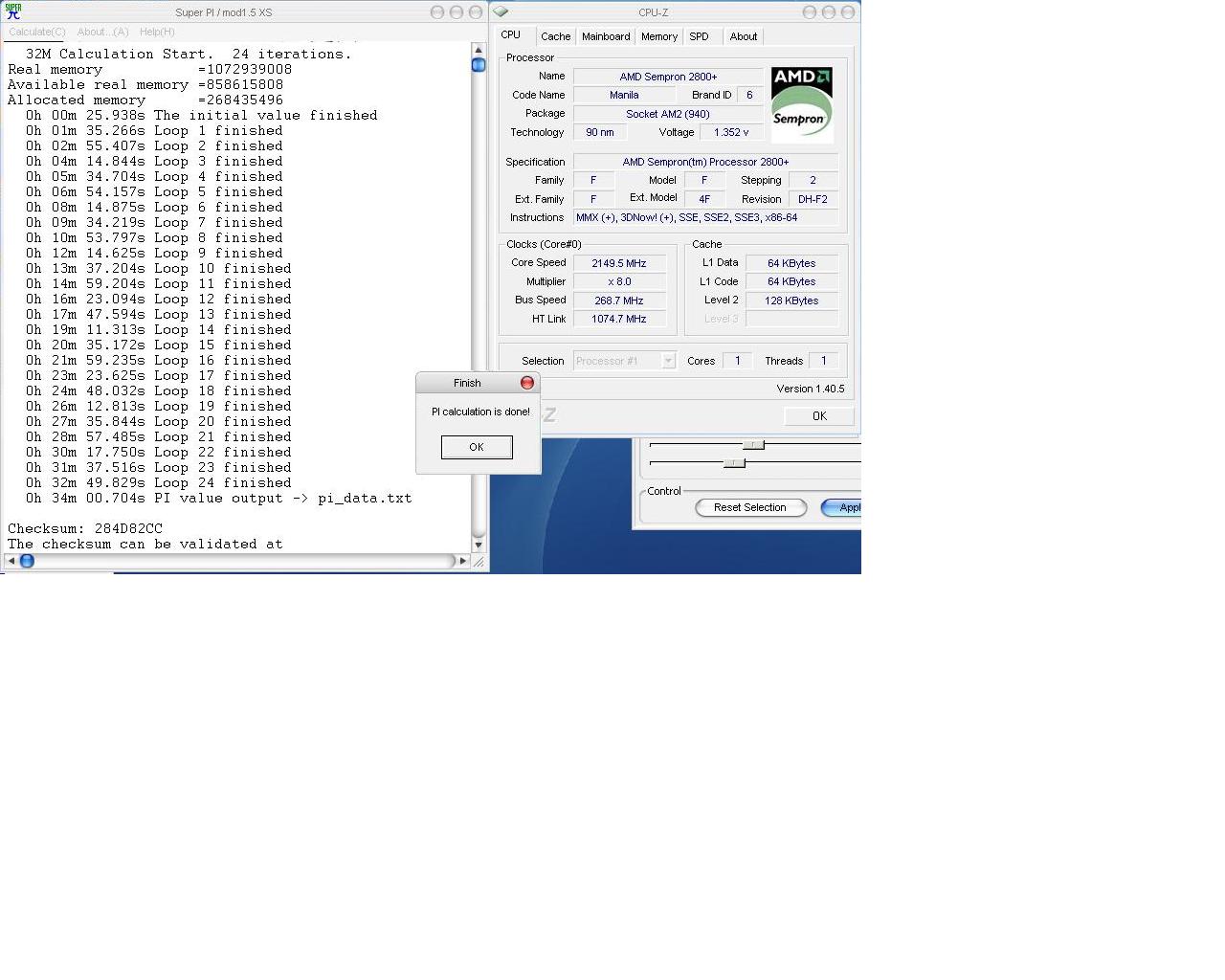Viewport: 1225px width, 980px height.
Task: Open the Help(H) menu in Super PI
Action: 157,32
